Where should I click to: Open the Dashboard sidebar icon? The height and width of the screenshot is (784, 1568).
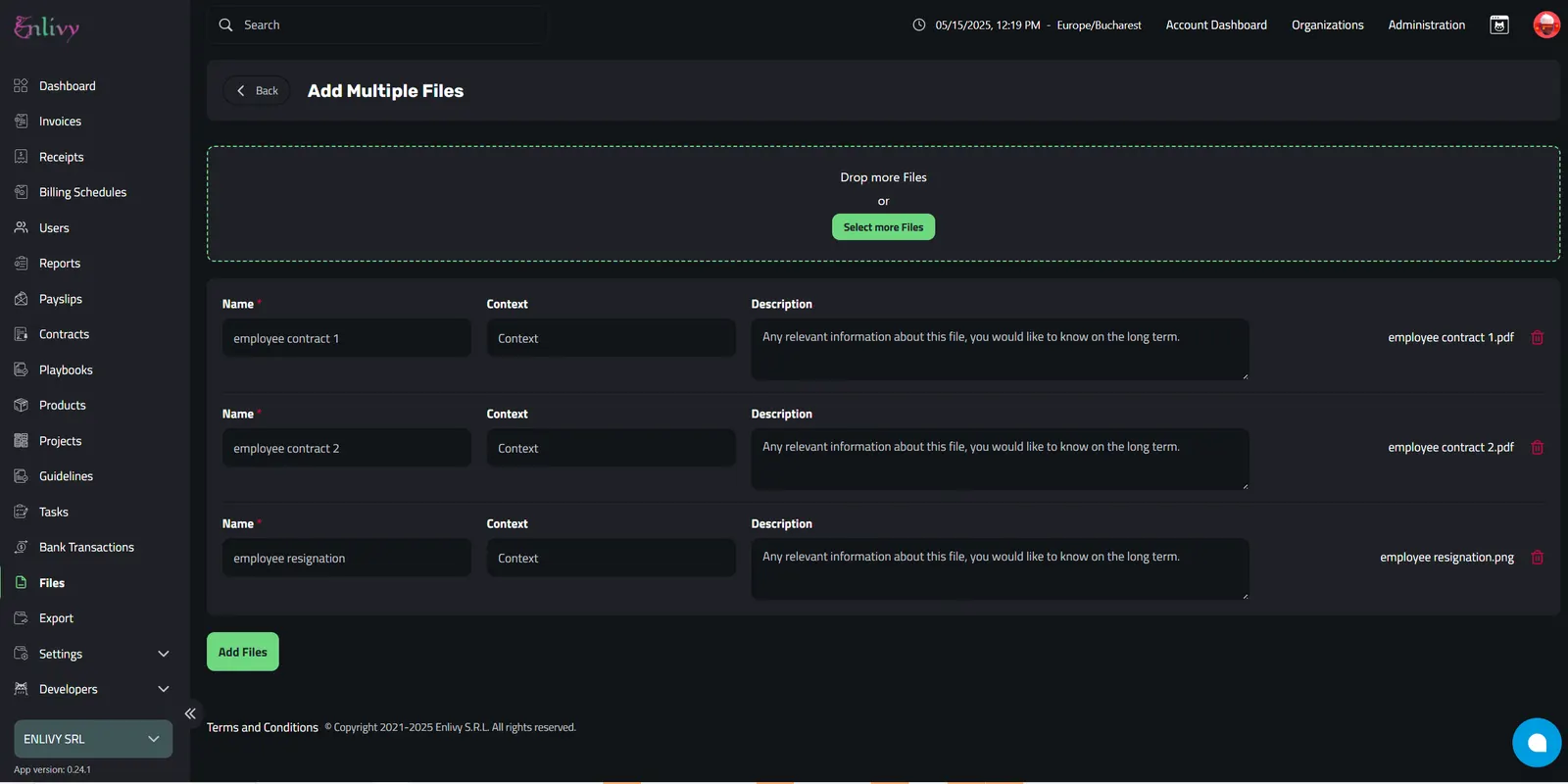coord(21,86)
